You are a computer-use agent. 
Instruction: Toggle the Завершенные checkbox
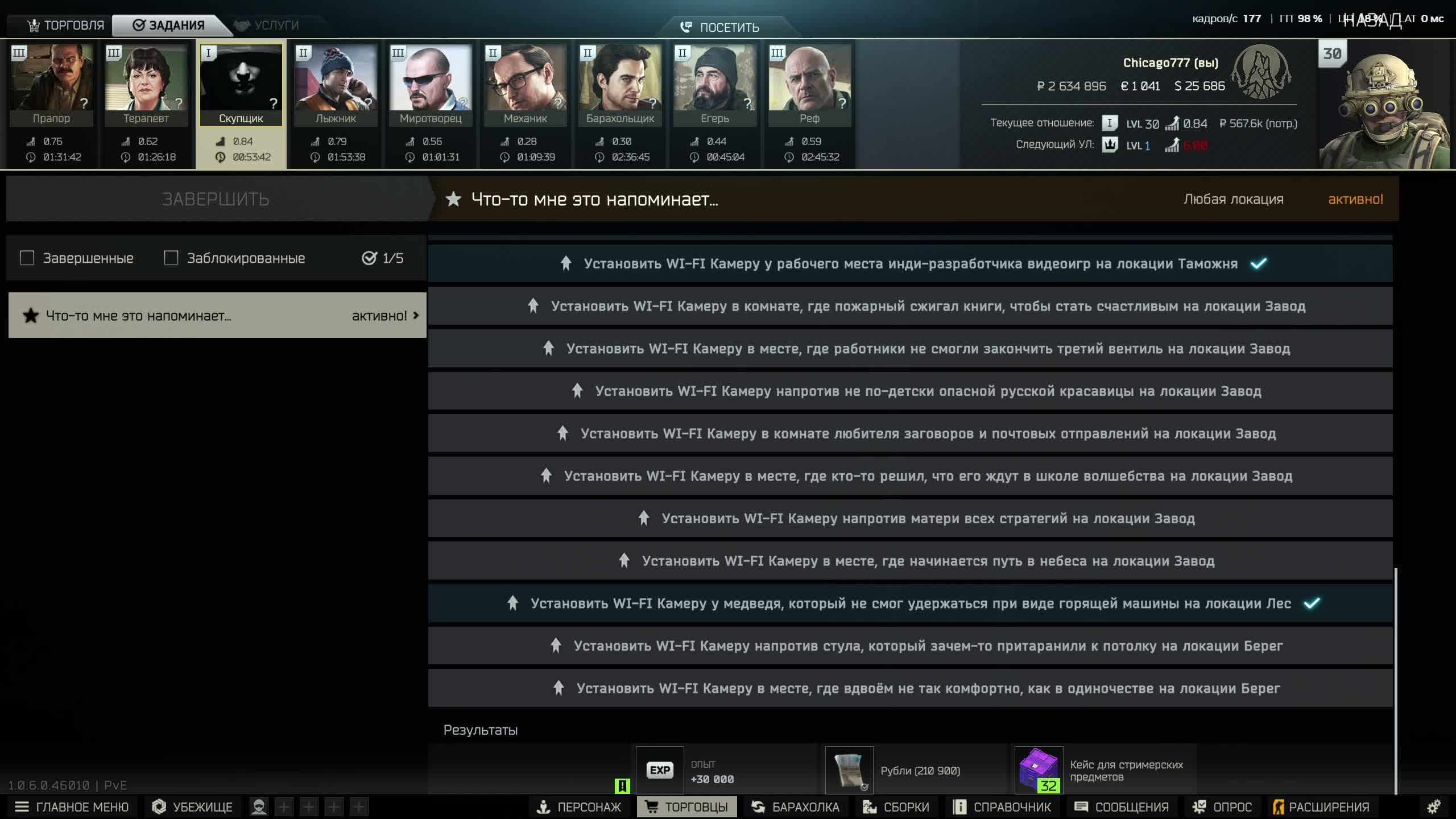tap(27, 258)
